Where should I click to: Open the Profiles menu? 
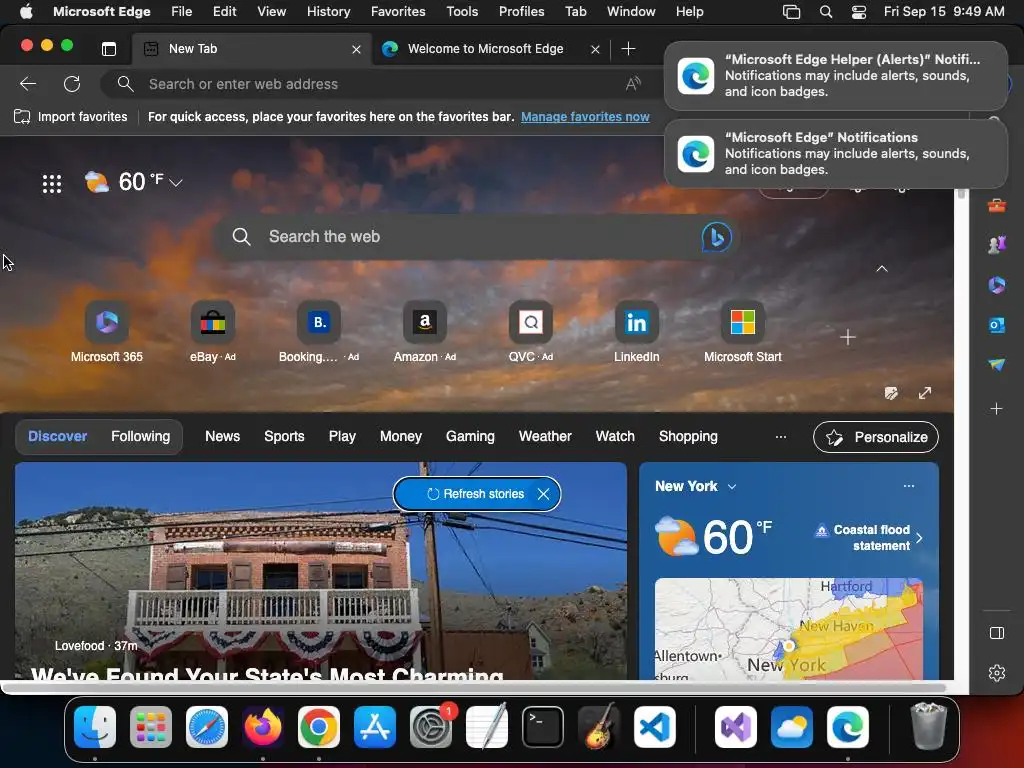[x=521, y=11]
